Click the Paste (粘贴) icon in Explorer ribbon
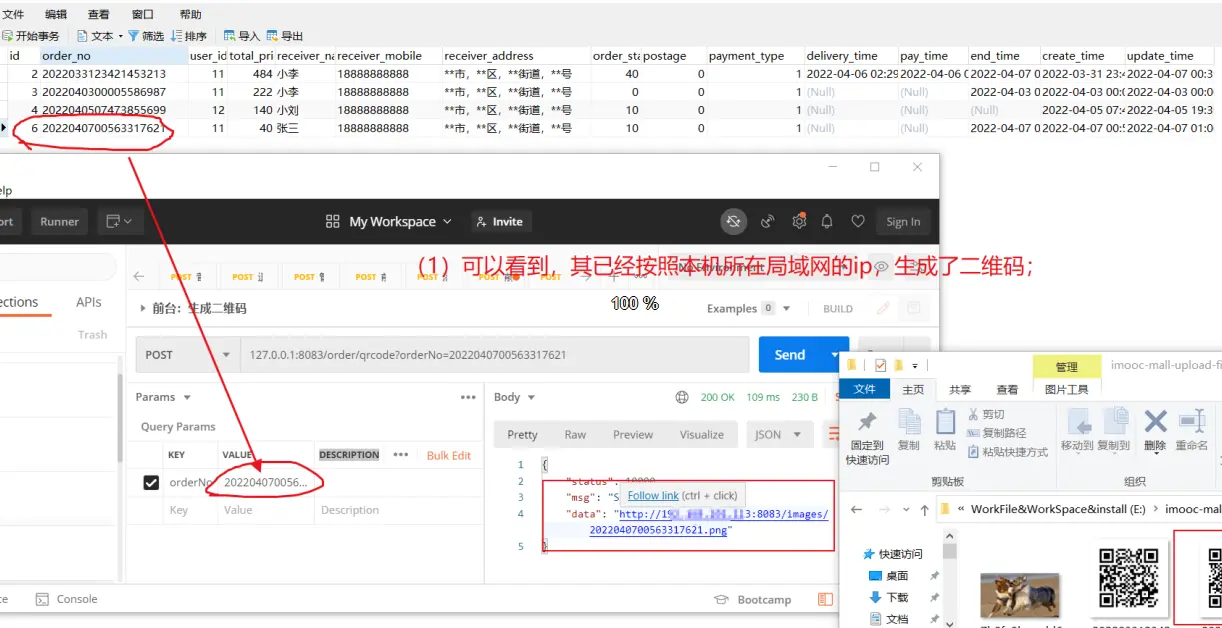Image resolution: width=1222 pixels, height=628 pixels. (x=944, y=429)
